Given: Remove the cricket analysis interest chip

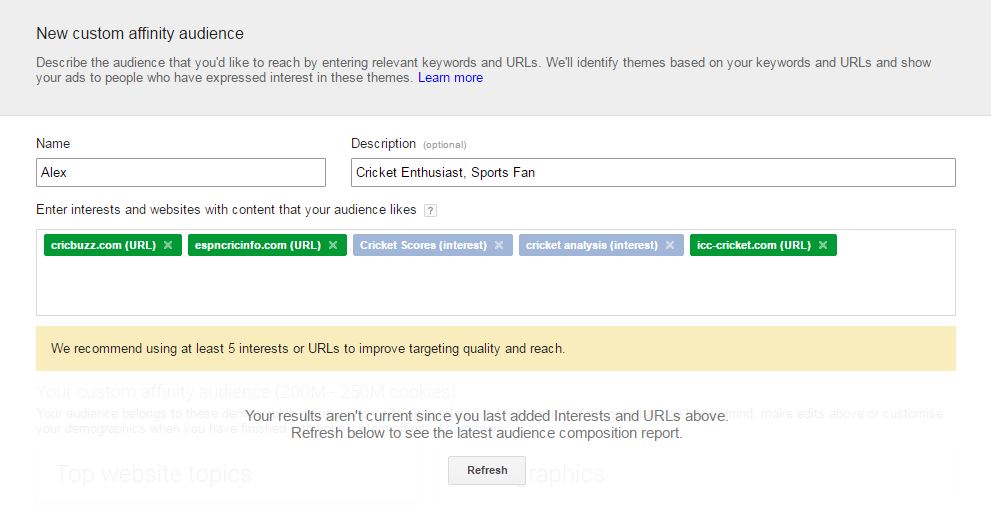Looking at the screenshot, I should (670, 245).
